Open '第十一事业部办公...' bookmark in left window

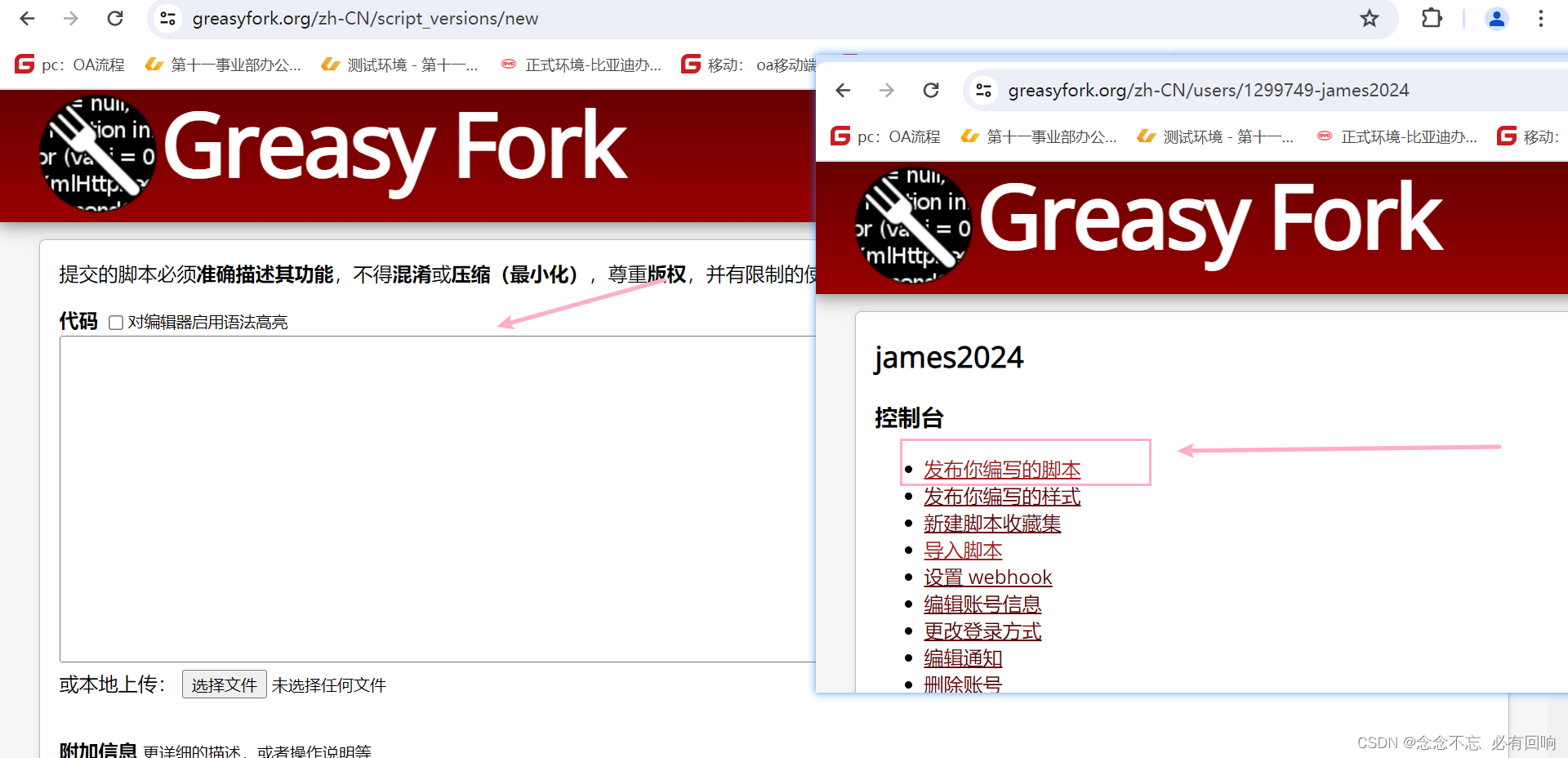pos(223,65)
